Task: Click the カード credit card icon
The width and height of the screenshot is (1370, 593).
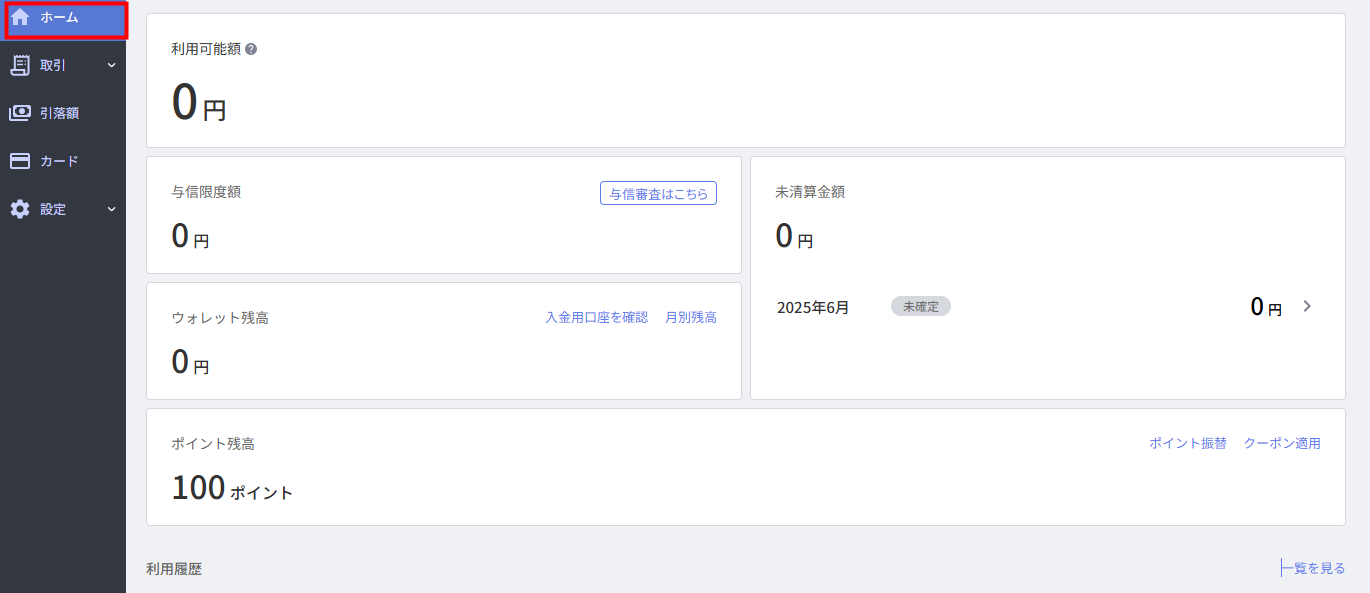Action: [20, 161]
